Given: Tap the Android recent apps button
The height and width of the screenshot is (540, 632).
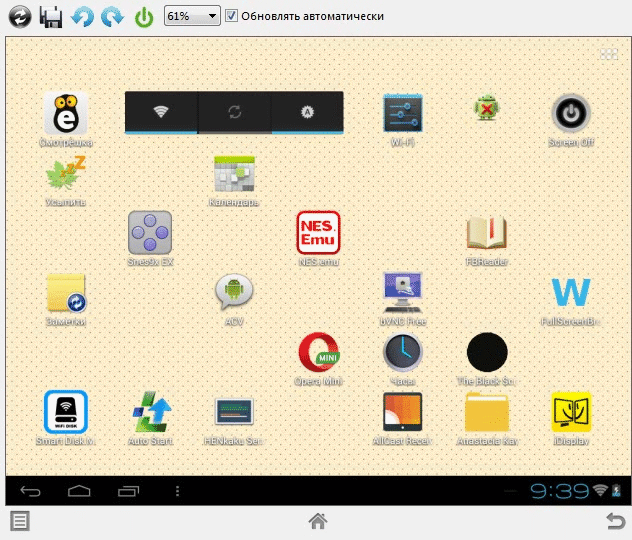Looking at the screenshot, I should [128, 491].
